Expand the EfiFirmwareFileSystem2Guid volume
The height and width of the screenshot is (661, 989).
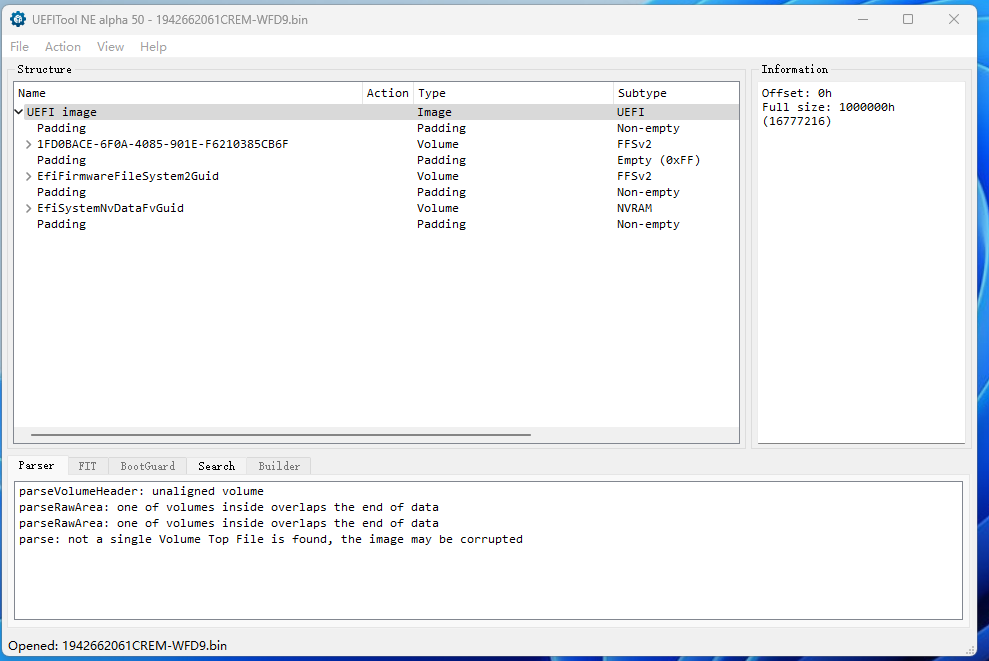coord(28,177)
